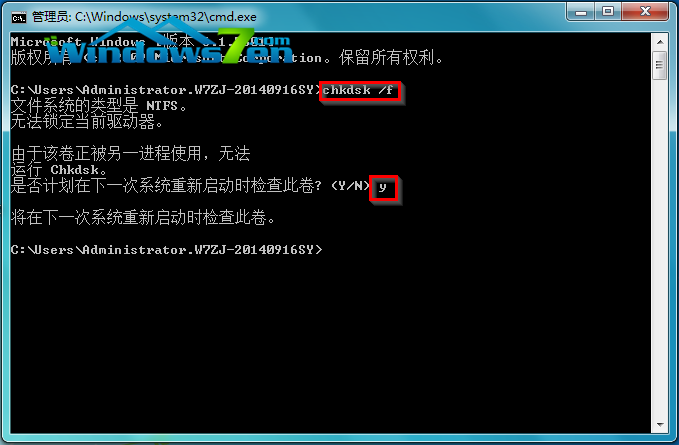Image resolution: width=679 pixels, height=445 pixels.
Task: Click the empty scrollbar track below thumb
Action: click(x=660, y=247)
